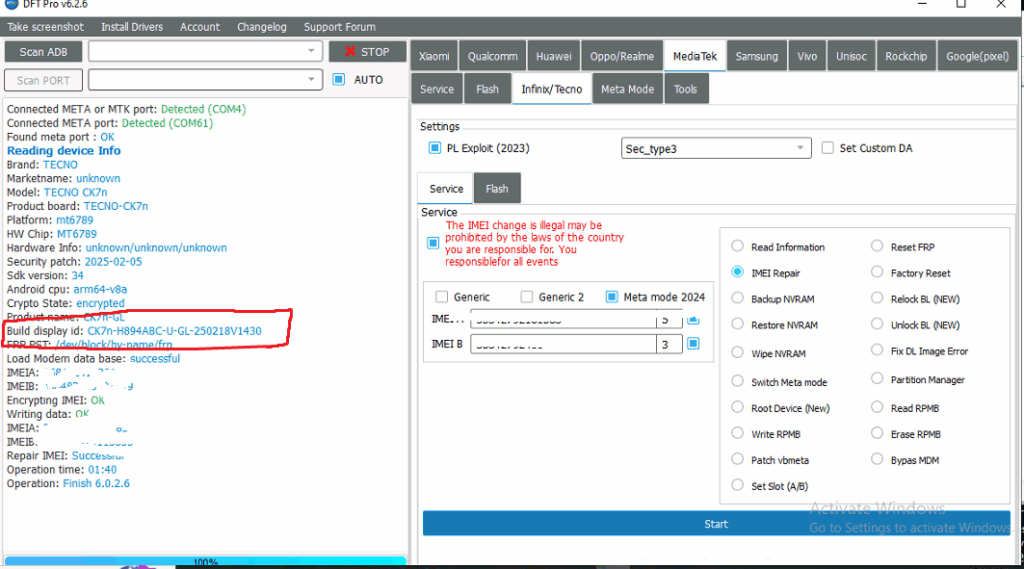Screen dimensions: 1024x569
Task: Expand the dropdown next to Scan ADB
Action: click(x=311, y=51)
